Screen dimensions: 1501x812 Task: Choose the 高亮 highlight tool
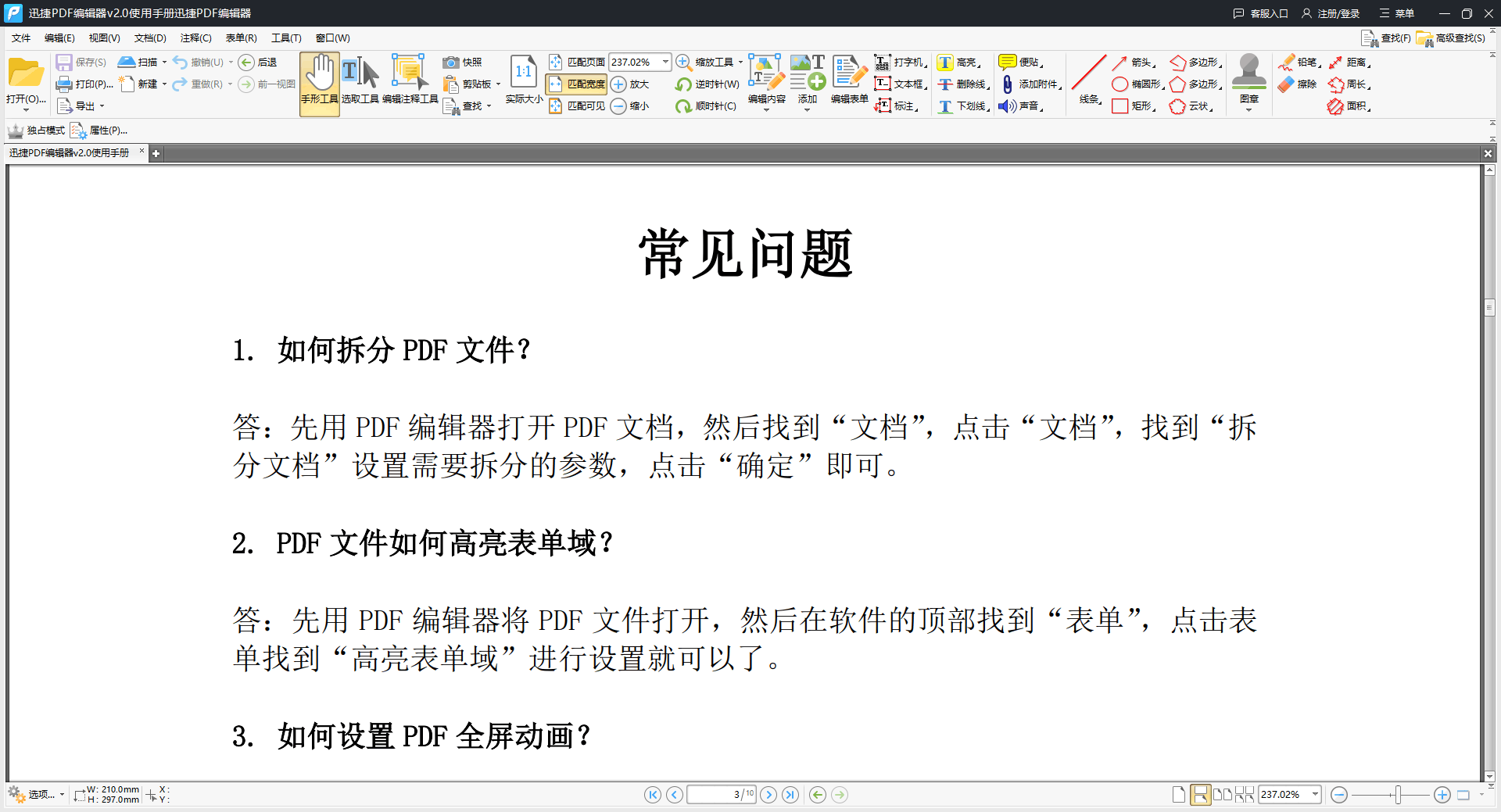(x=959, y=62)
